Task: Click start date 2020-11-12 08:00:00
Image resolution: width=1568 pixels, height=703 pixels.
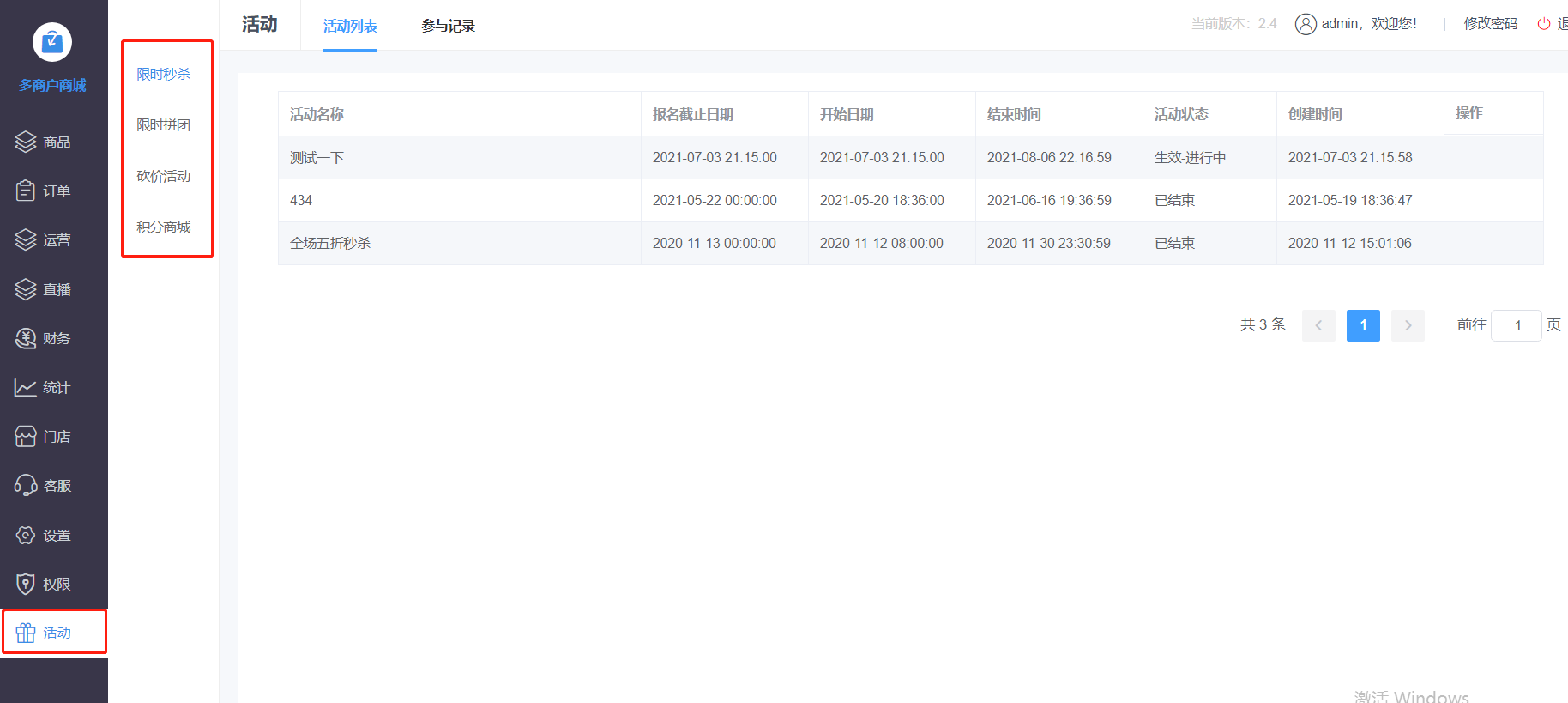Action: (x=882, y=243)
